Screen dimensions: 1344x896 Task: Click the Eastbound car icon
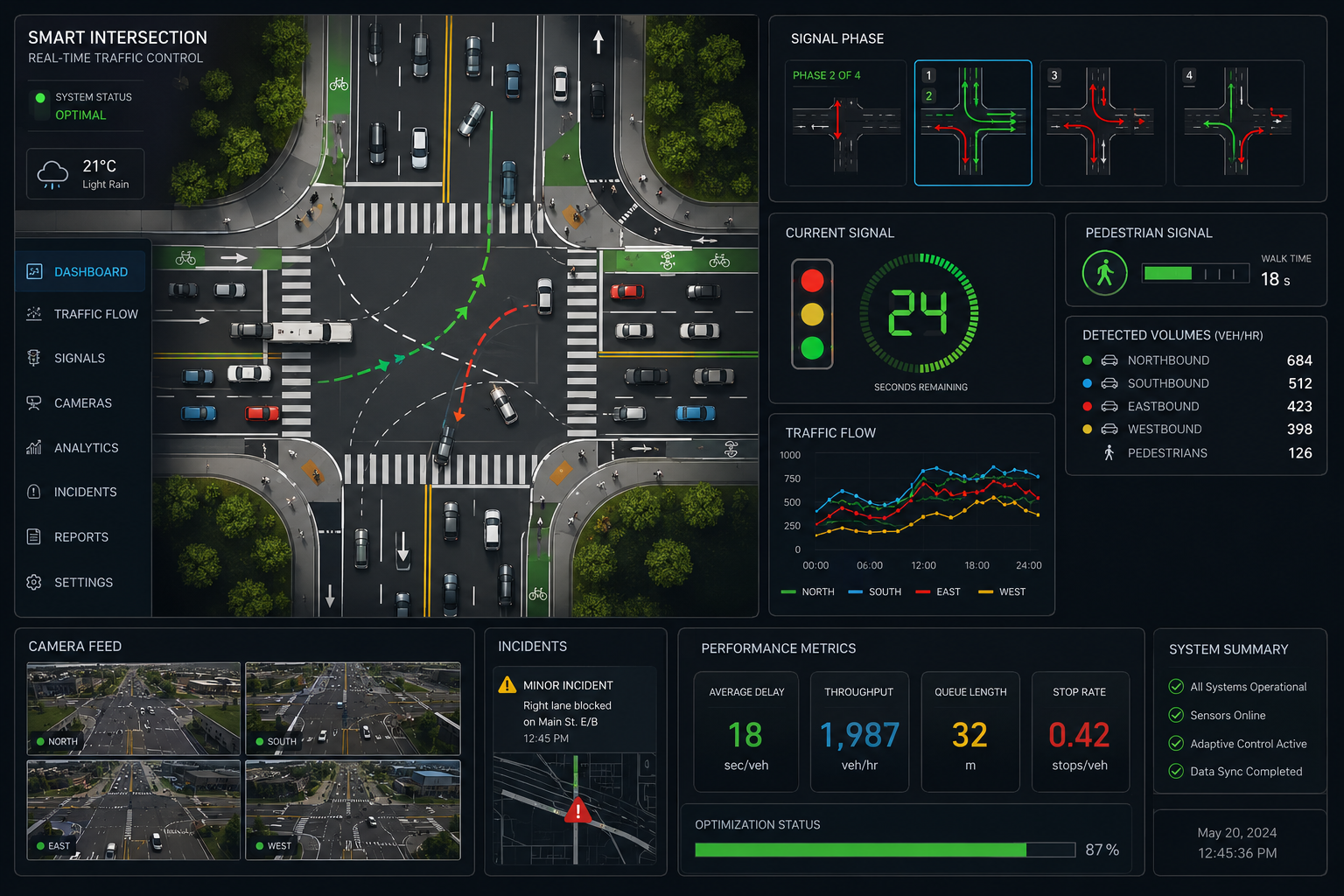tap(1109, 406)
